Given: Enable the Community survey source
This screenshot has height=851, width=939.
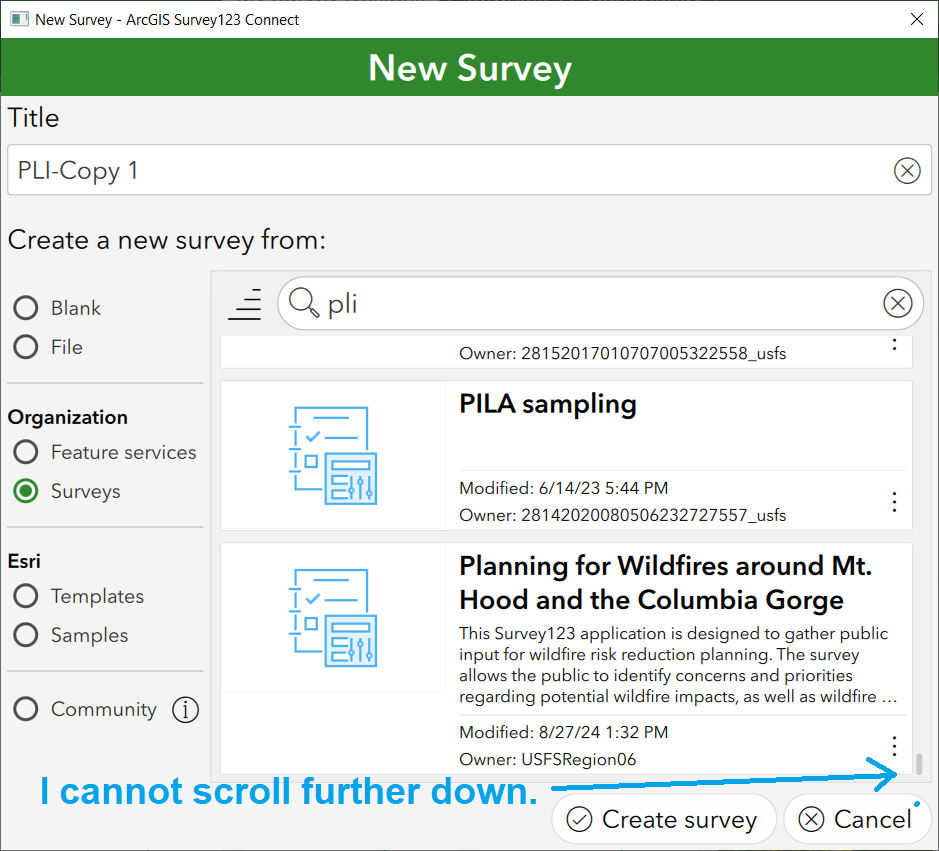Looking at the screenshot, I should pos(25,709).
